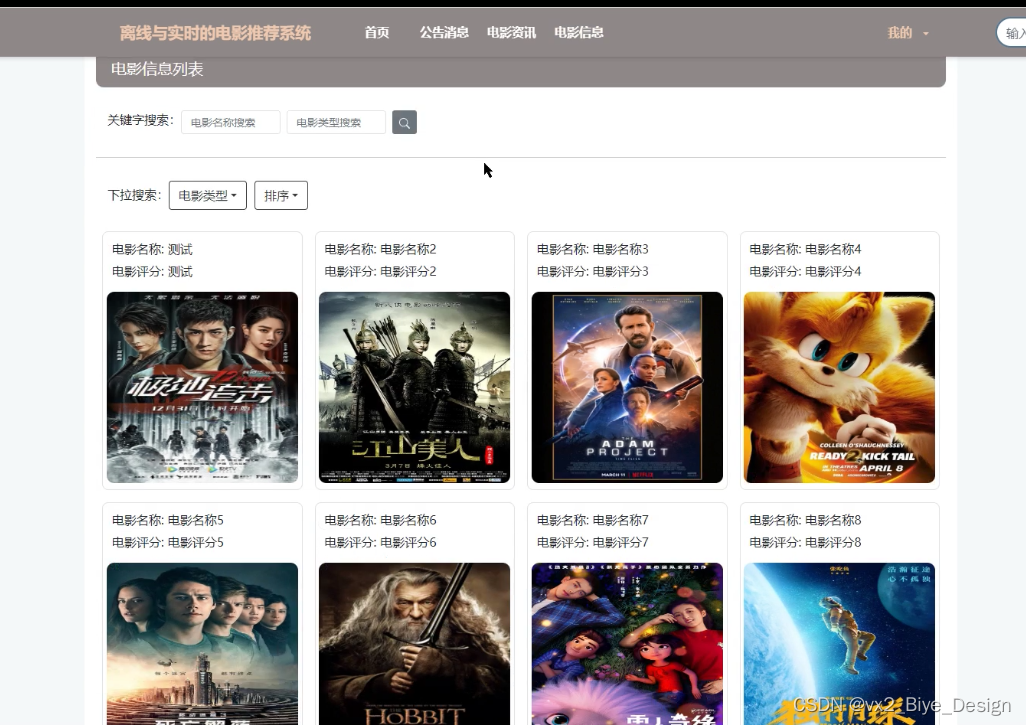This screenshot has width=1026, height=725.
Task: Open the Hobbit movie poster
Action: click(x=414, y=644)
